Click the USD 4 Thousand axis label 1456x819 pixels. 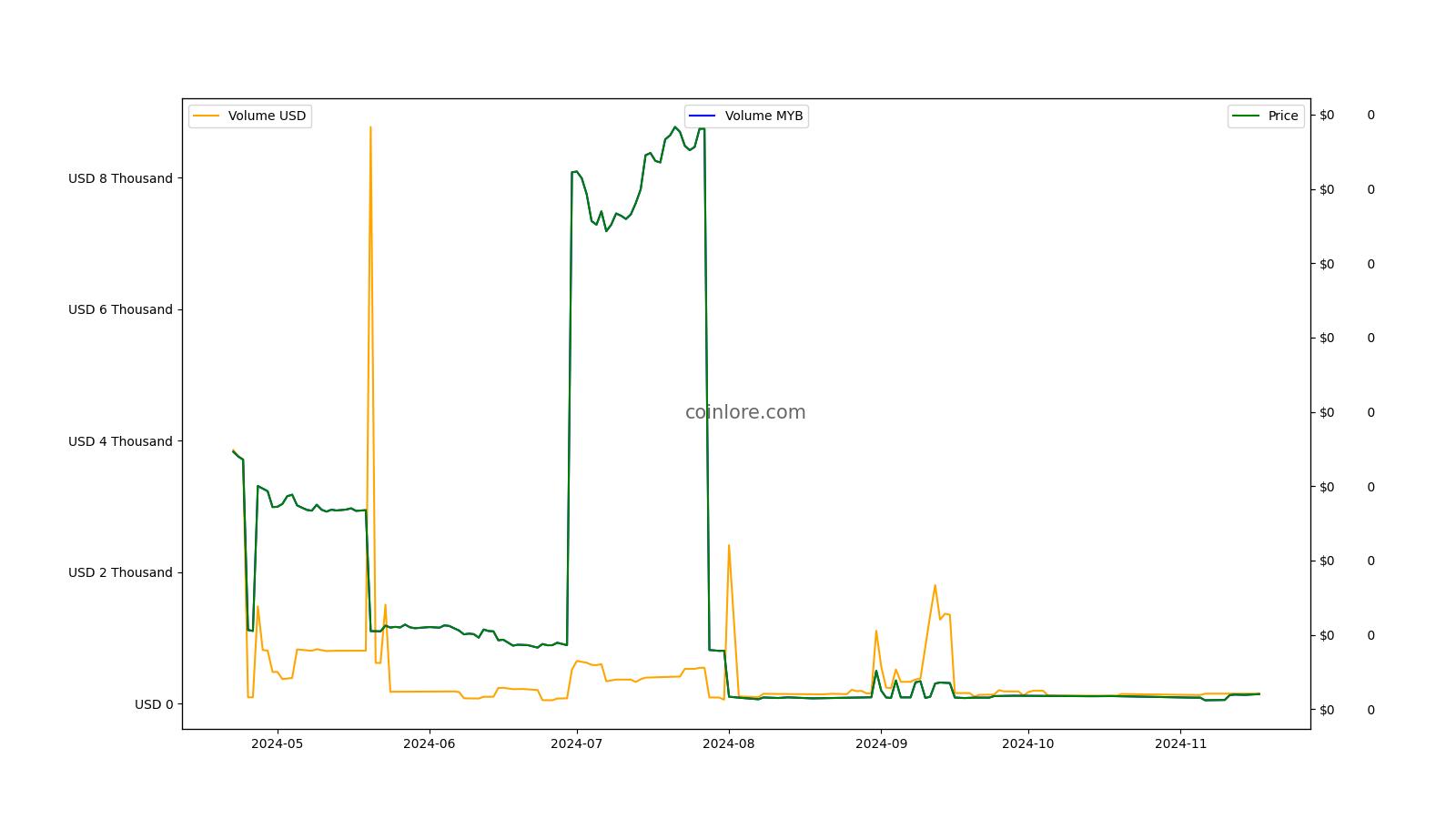120,441
